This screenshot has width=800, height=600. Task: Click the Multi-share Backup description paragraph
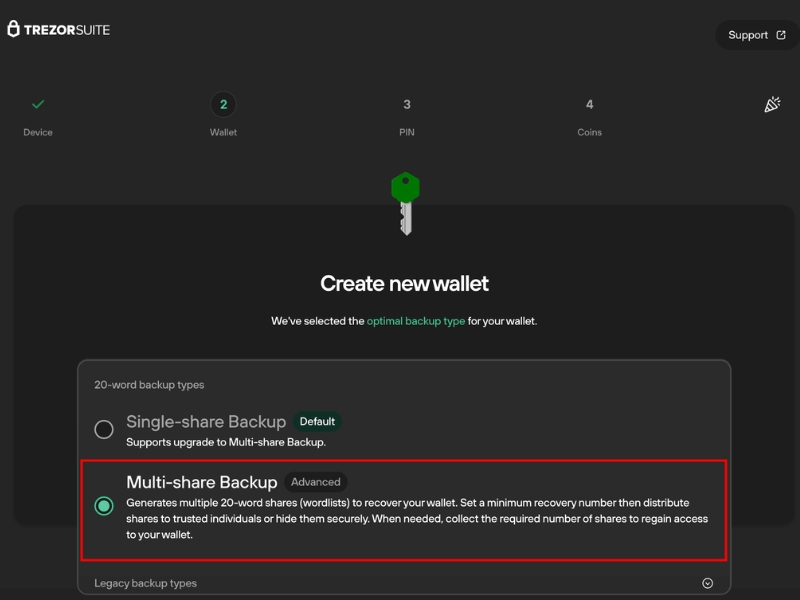pyautogui.click(x=417, y=519)
